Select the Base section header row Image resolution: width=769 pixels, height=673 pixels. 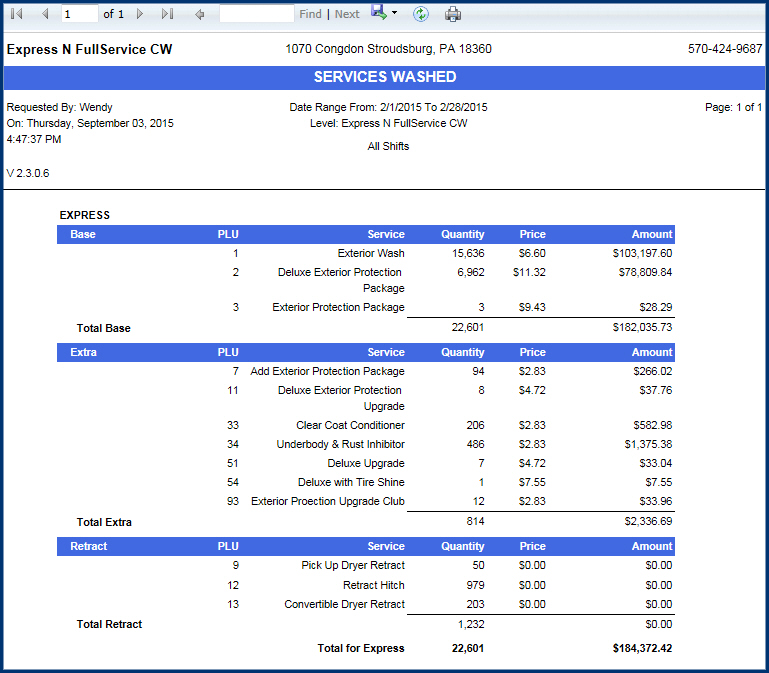366,234
